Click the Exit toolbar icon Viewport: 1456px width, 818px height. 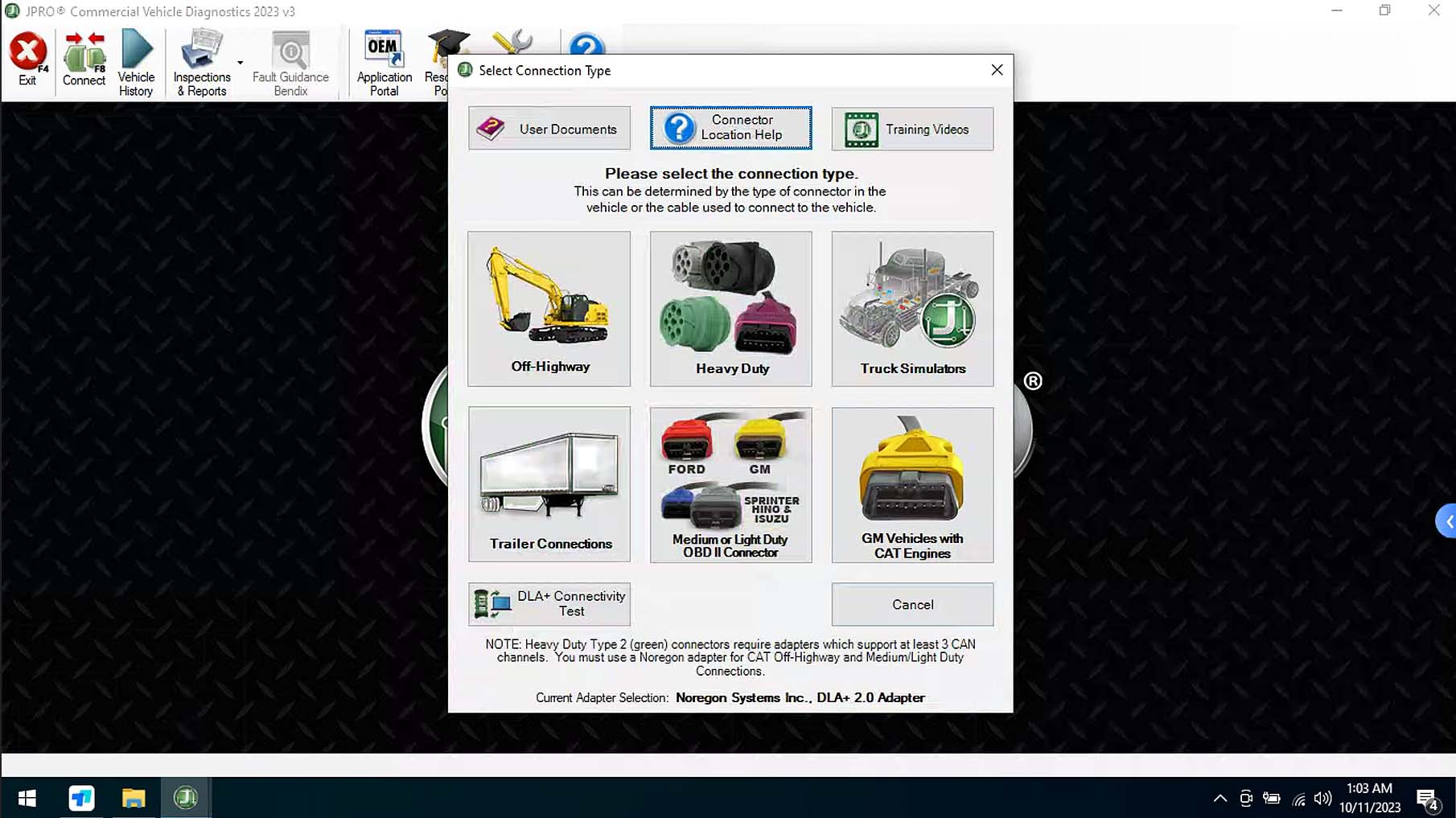pos(27,60)
